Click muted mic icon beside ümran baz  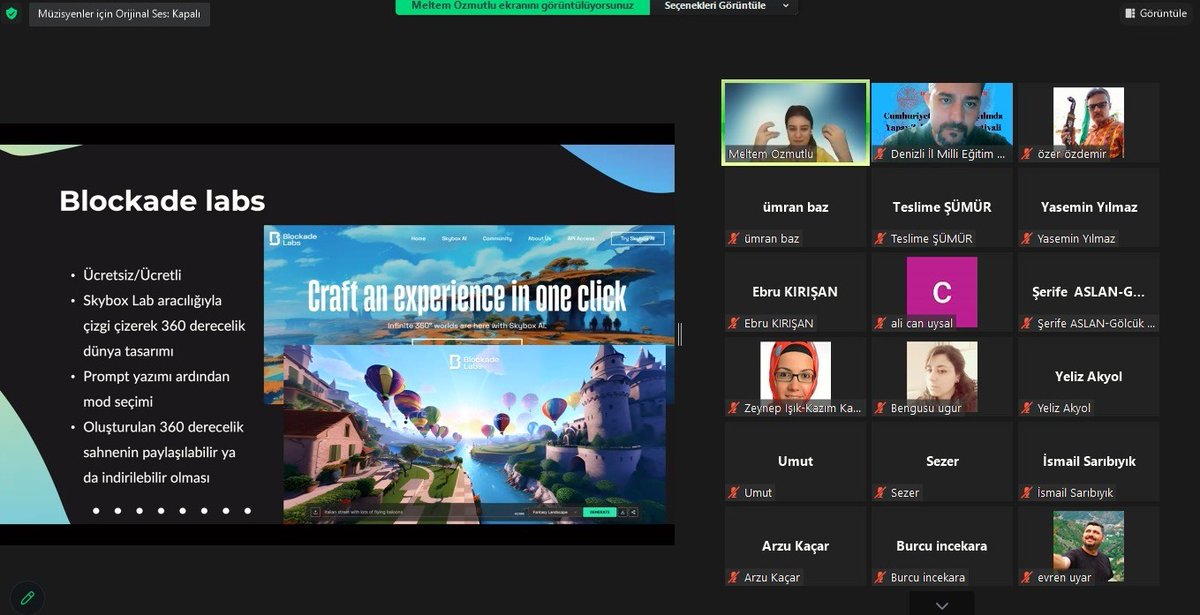point(735,239)
